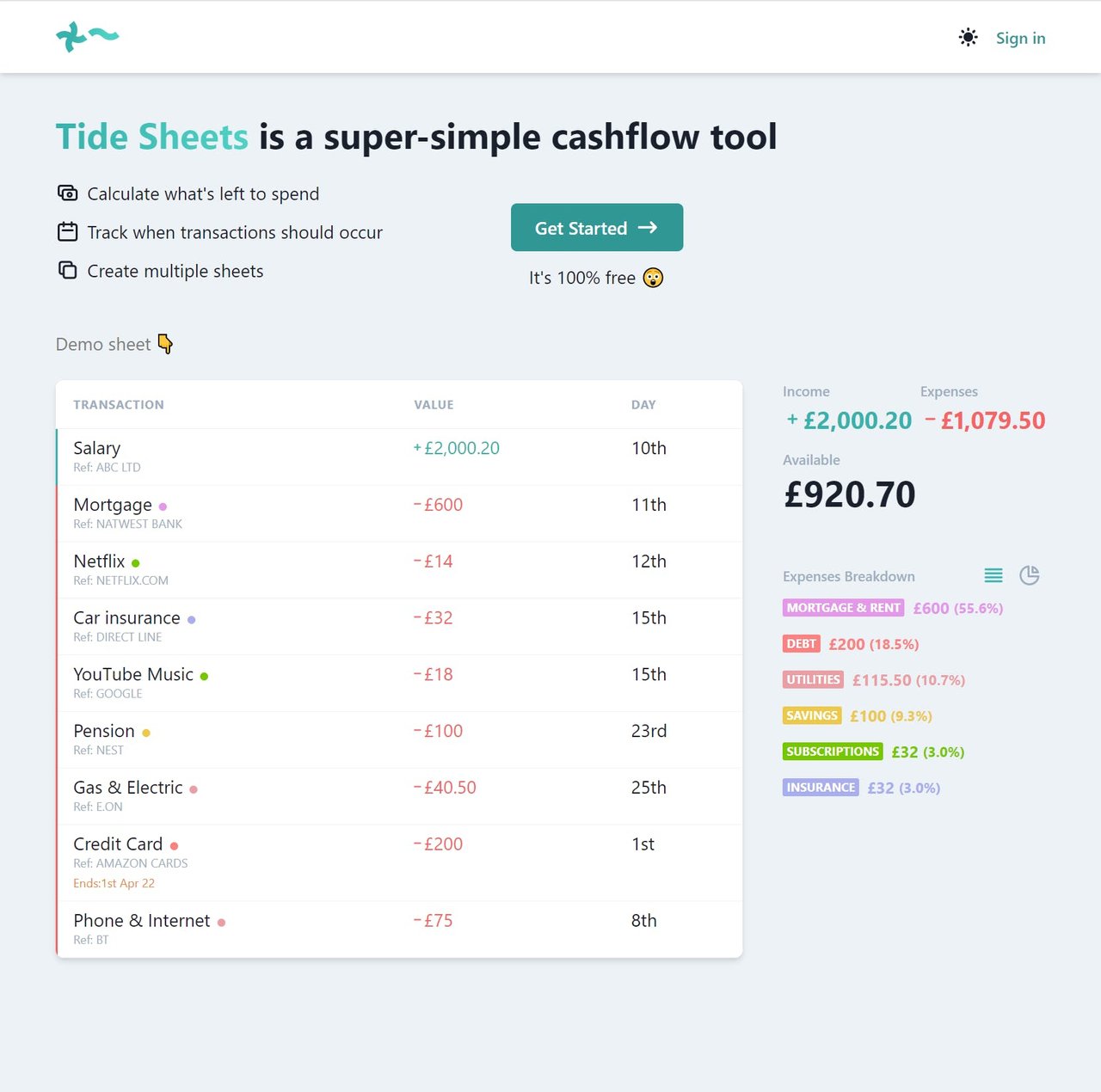Click the Netflix green category dot
Viewport: 1101px width, 1092px height.
pyautogui.click(x=136, y=563)
